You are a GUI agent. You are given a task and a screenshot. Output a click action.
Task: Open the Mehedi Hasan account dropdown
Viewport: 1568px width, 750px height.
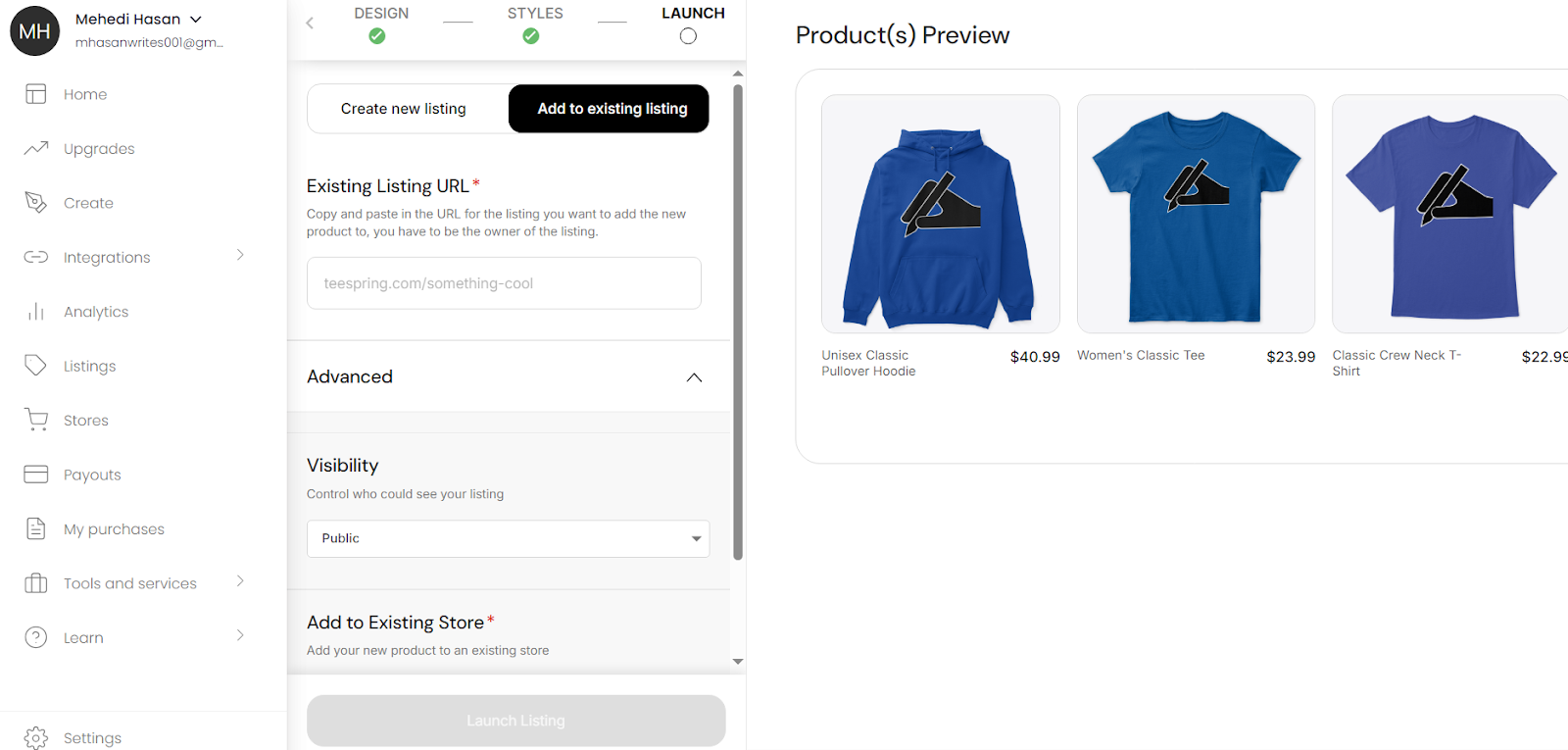click(196, 20)
